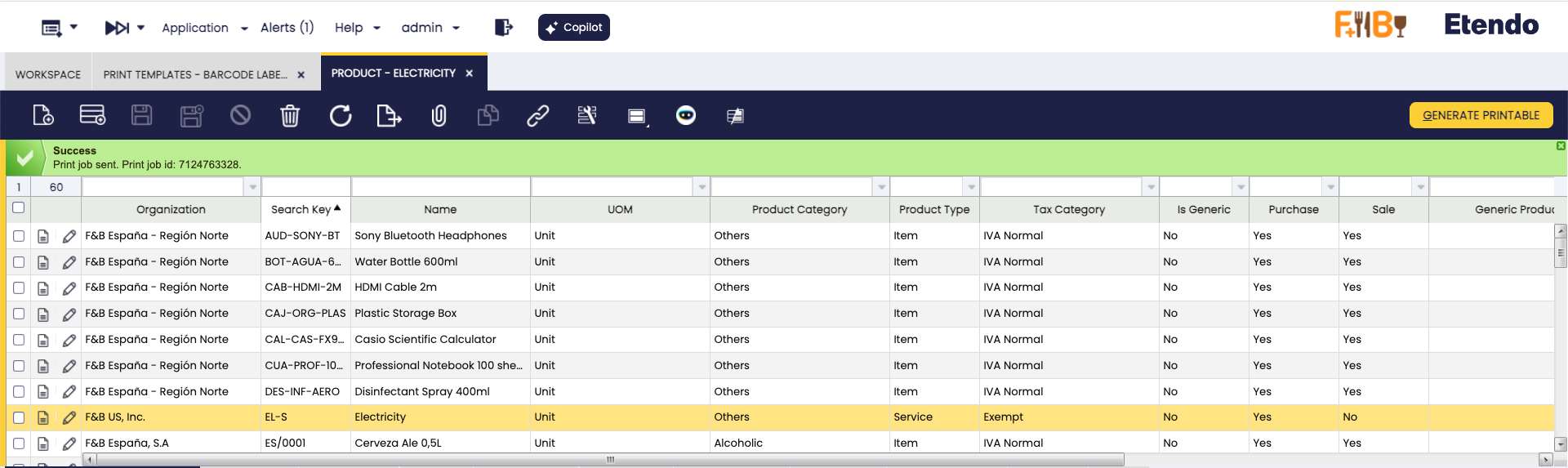Launch the Copilot button
Image resolution: width=1568 pixels, height=468 pixels.
(573, 28)
